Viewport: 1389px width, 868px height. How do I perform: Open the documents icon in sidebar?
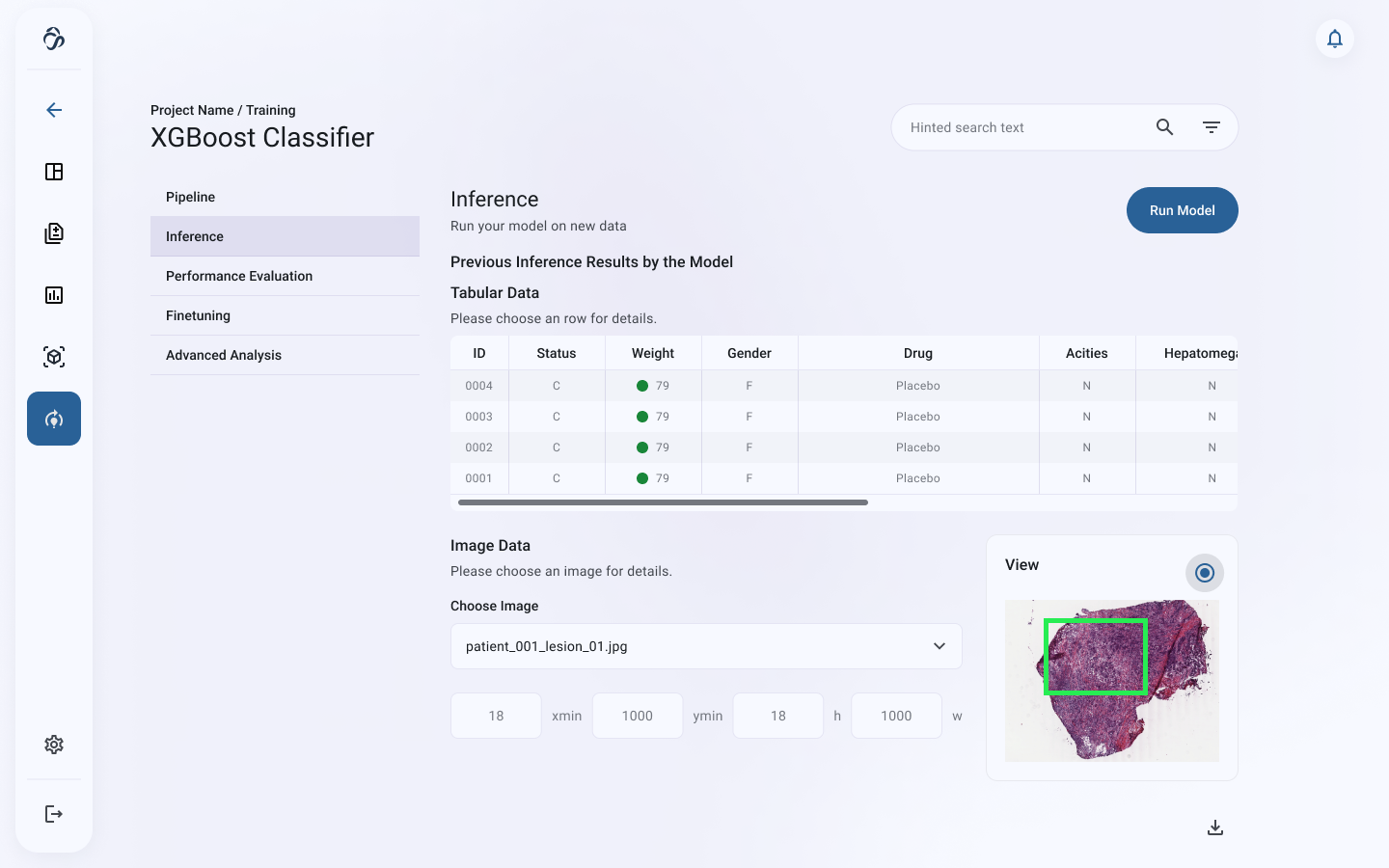[54, 233]
